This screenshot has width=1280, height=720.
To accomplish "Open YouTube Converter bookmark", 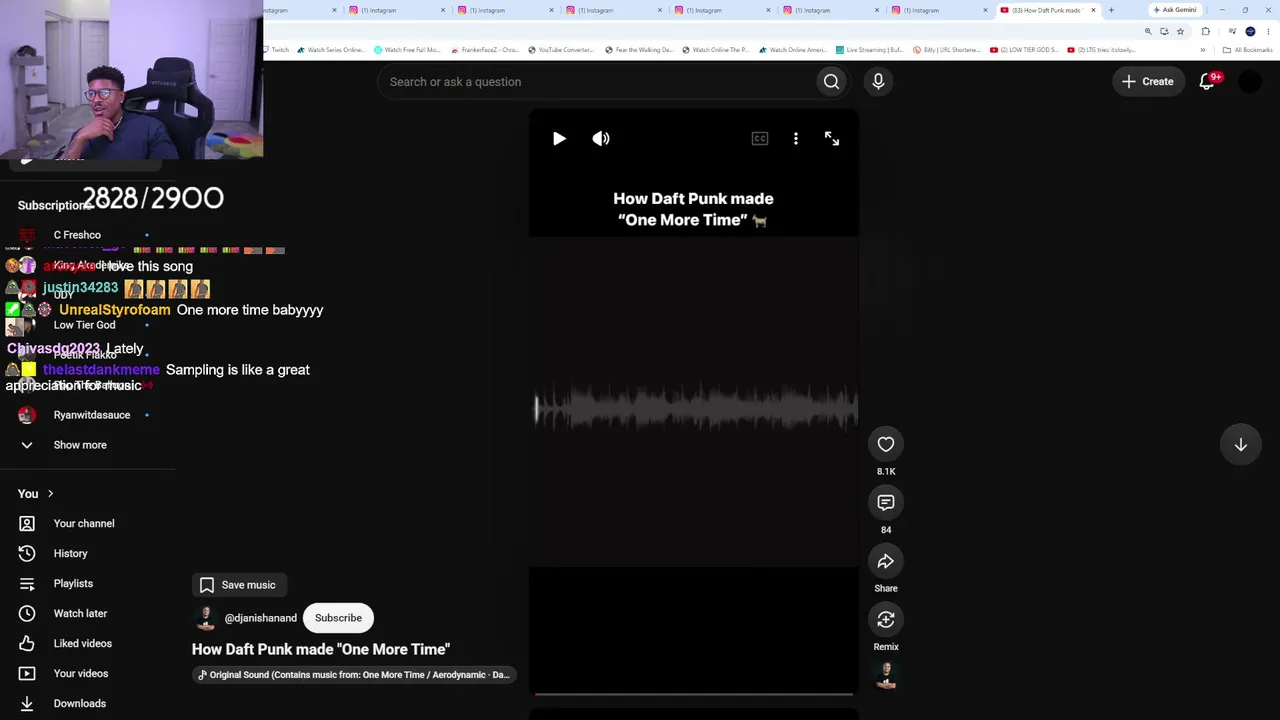I will pos(559,50).
